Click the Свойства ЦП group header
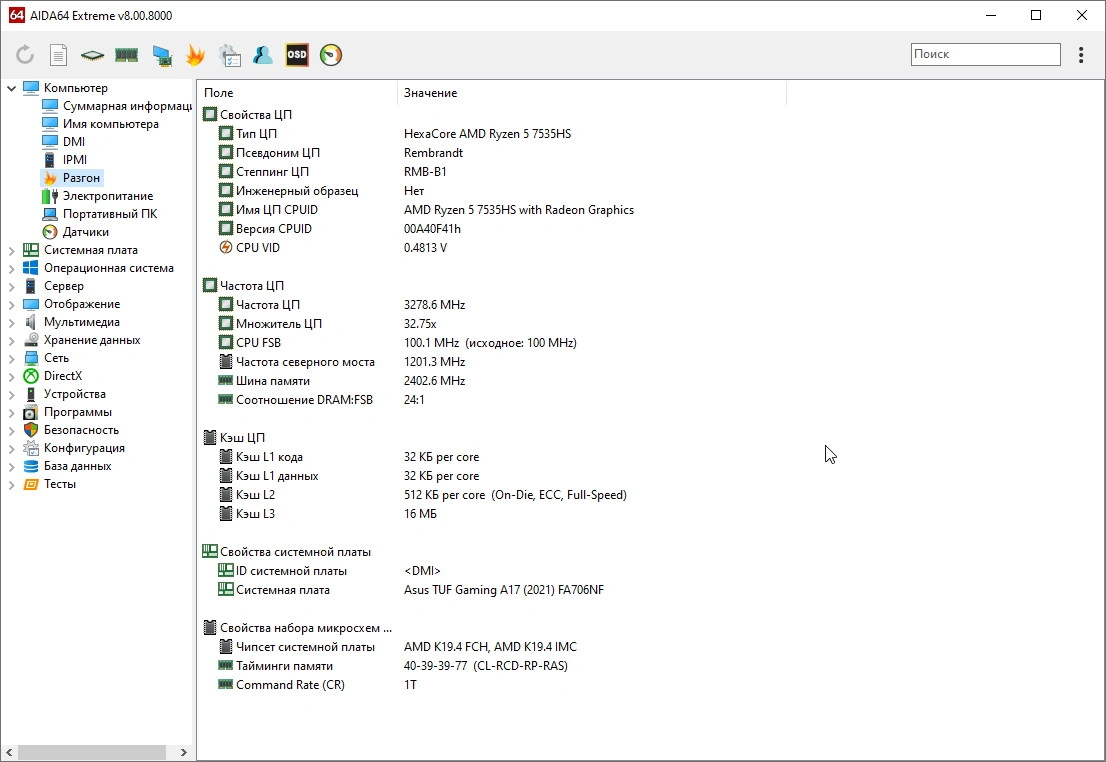Image resolution: width=1106 pixels, height=762 pixels. click(x=248, y=114)
